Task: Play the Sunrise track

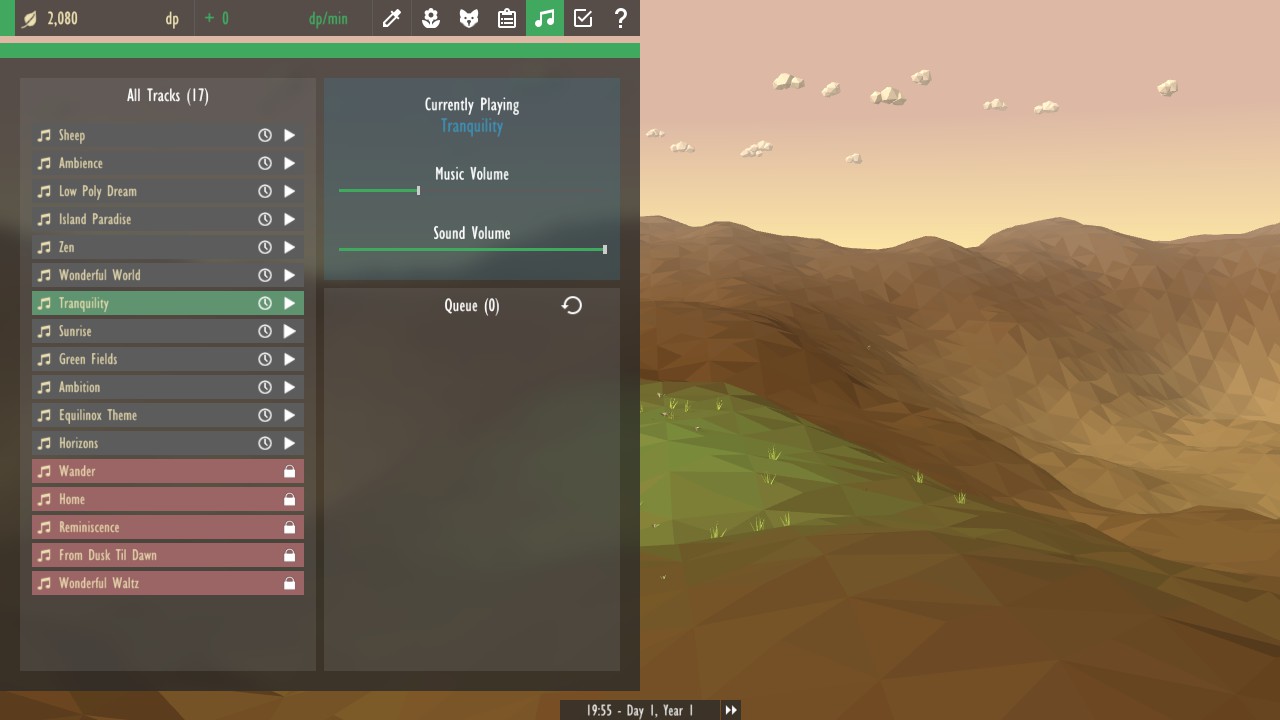Action: tap(289, 331)
